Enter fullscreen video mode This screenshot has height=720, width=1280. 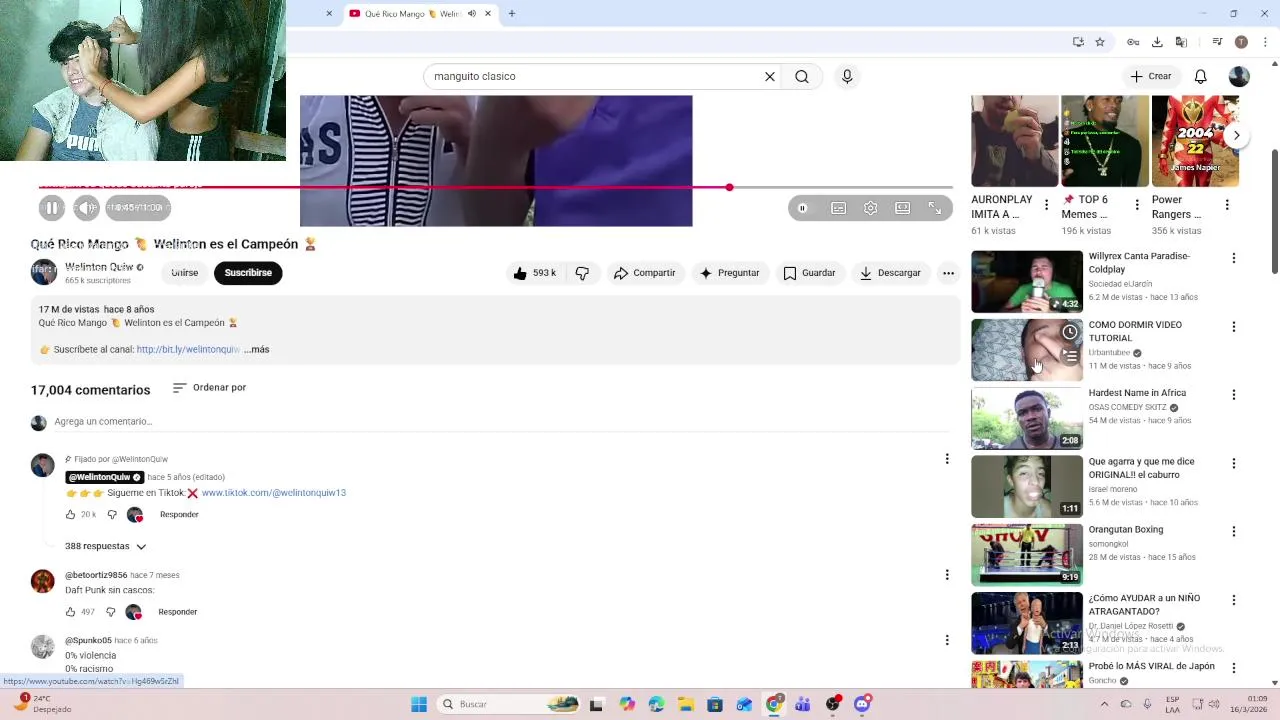[x=935, y=208]
